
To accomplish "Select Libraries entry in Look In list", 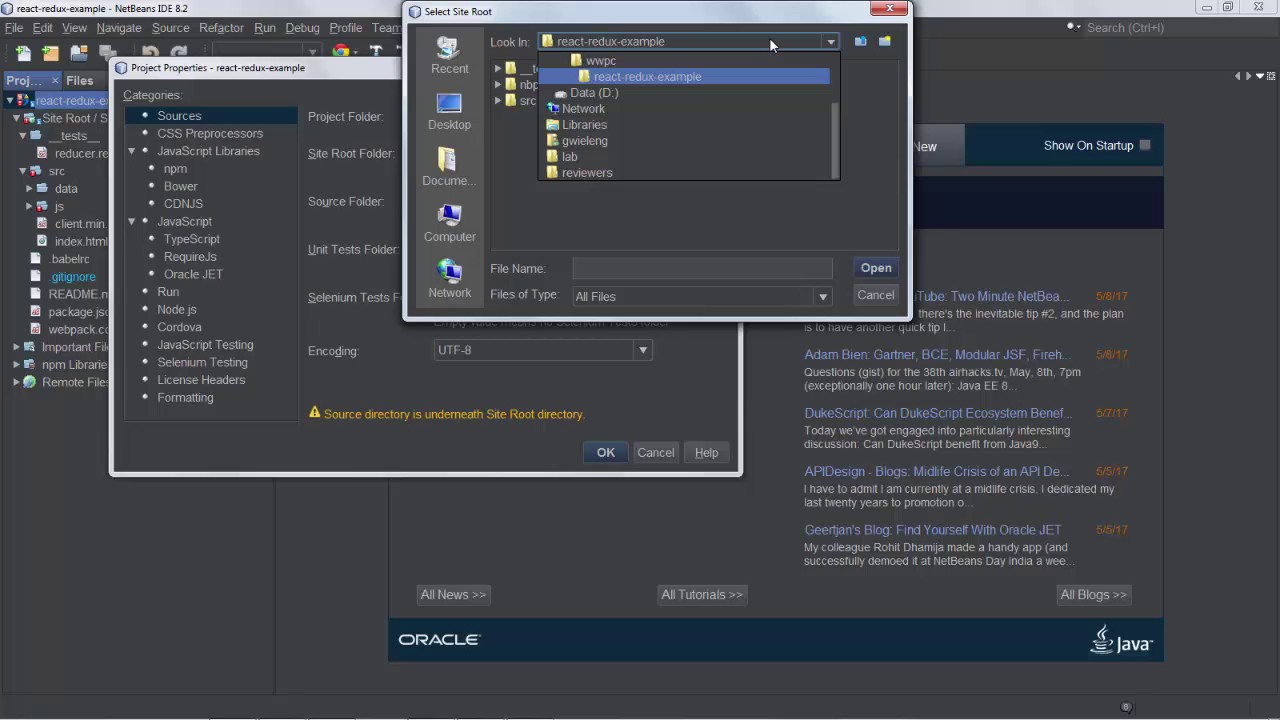I will (x=584, y=125).
